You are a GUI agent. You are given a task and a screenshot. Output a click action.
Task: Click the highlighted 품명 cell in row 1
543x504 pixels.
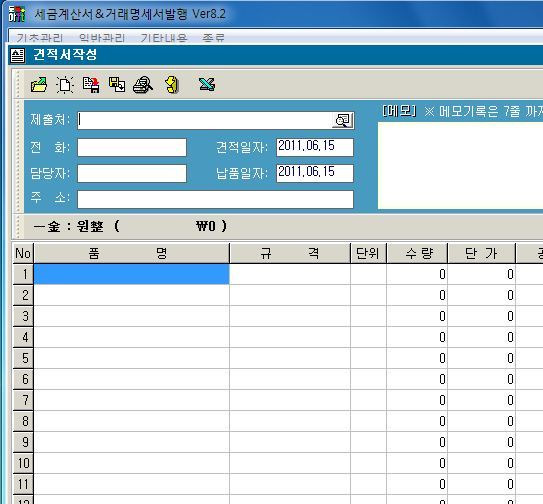[132, 274]
